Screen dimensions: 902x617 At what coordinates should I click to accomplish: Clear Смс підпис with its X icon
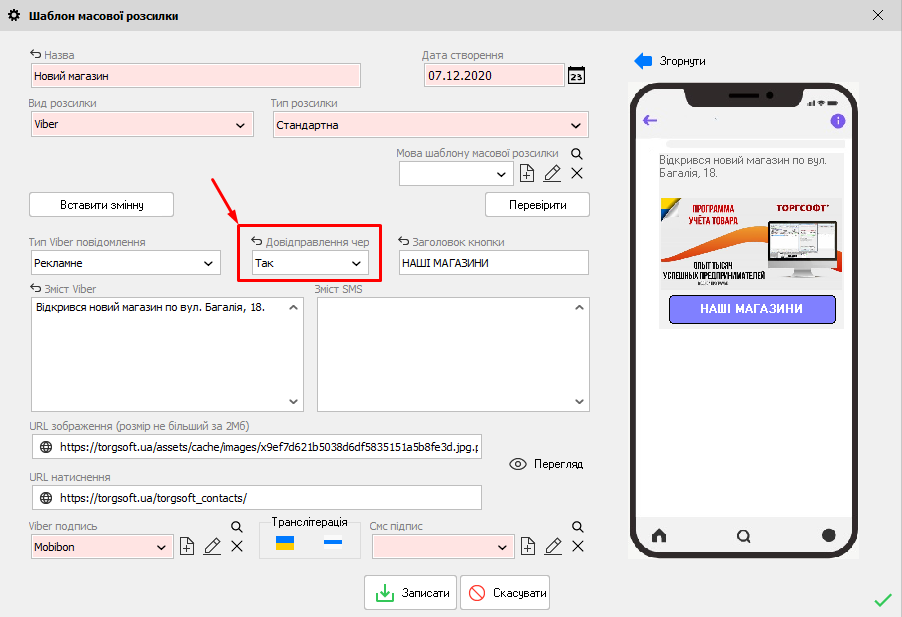click(577, 546)
